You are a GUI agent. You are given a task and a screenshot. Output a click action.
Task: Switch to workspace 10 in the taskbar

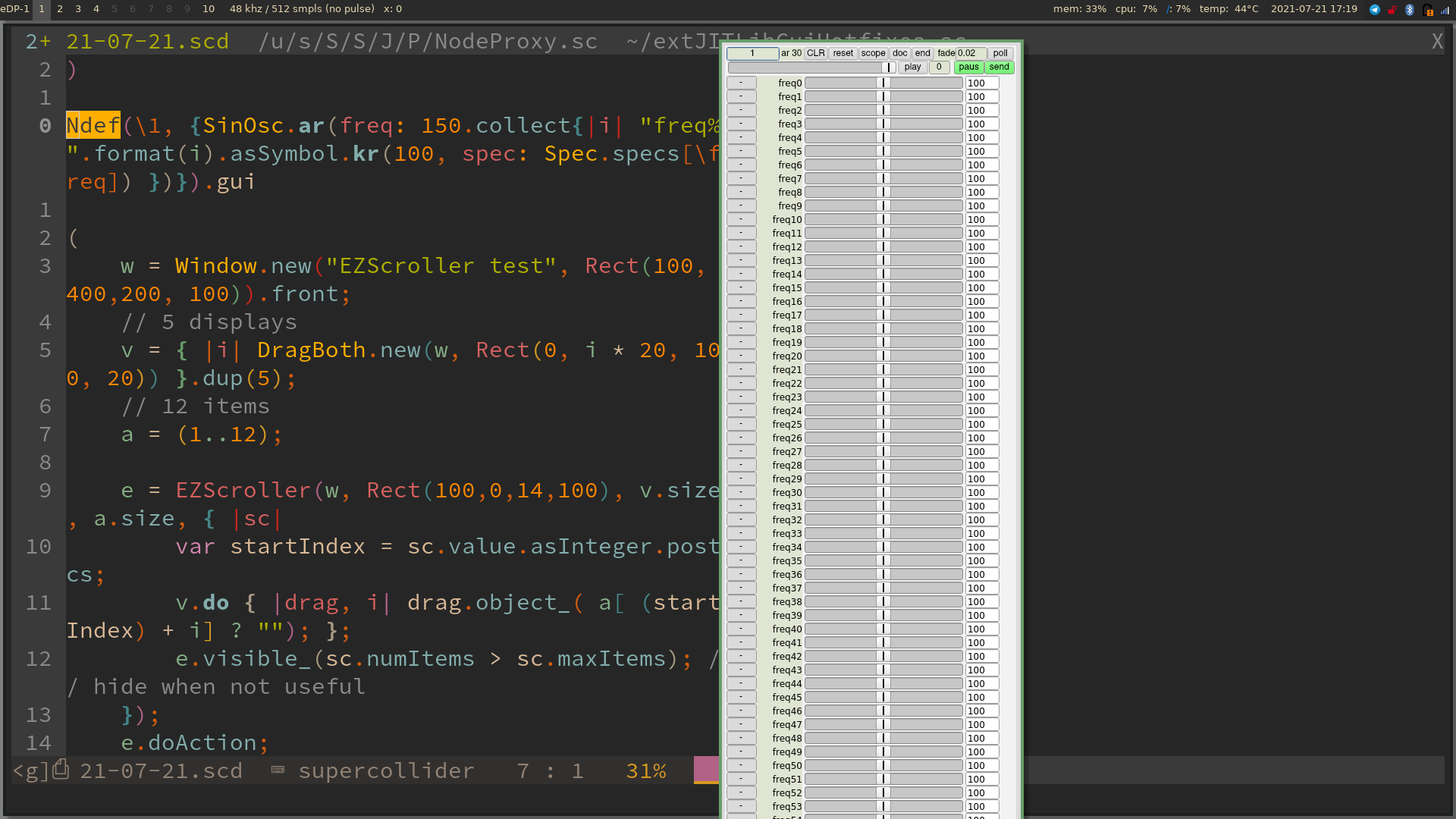[x=208, y=9]
